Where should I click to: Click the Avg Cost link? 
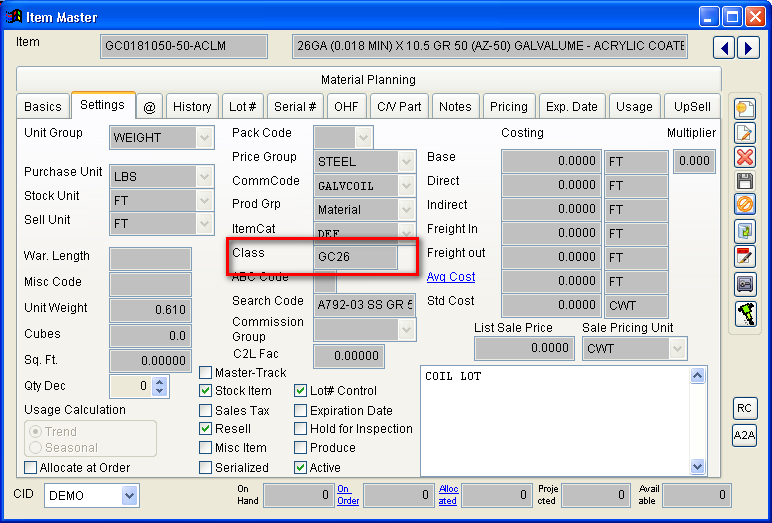pos(451,277)
